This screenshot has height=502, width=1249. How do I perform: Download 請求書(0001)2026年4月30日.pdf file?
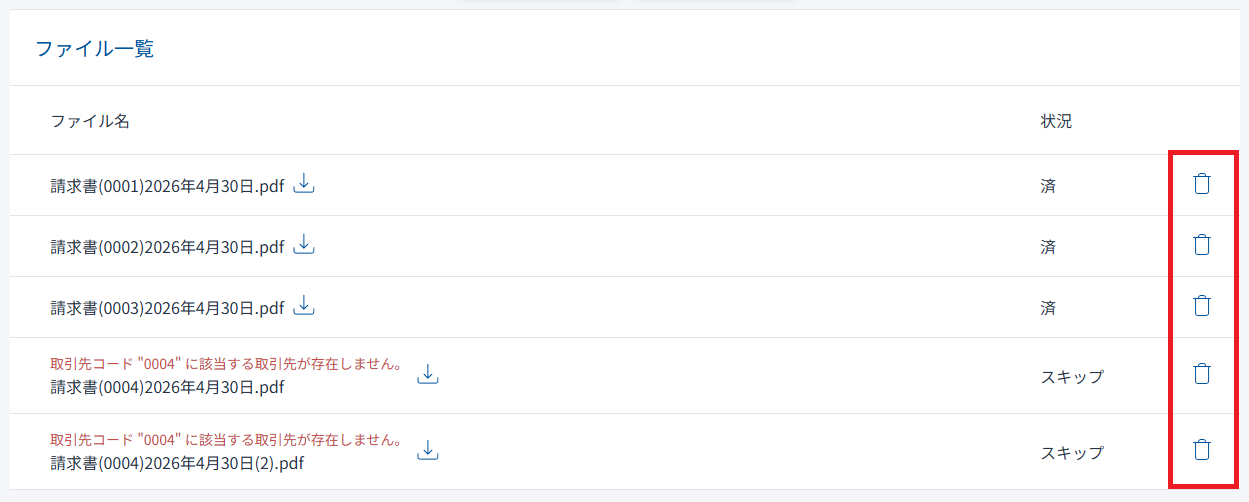304,184
